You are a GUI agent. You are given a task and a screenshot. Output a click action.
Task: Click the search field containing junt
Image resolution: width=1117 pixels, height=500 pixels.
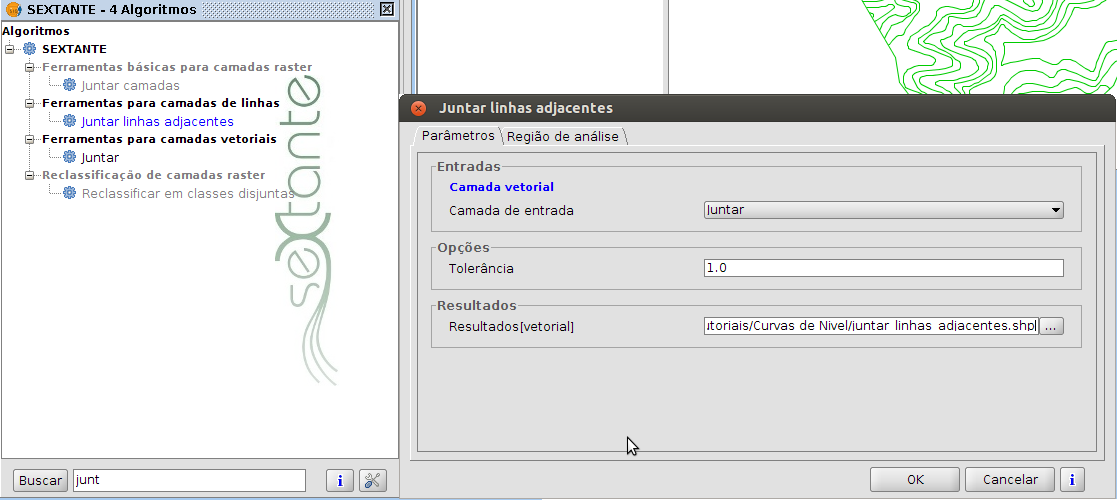[189, 481]
